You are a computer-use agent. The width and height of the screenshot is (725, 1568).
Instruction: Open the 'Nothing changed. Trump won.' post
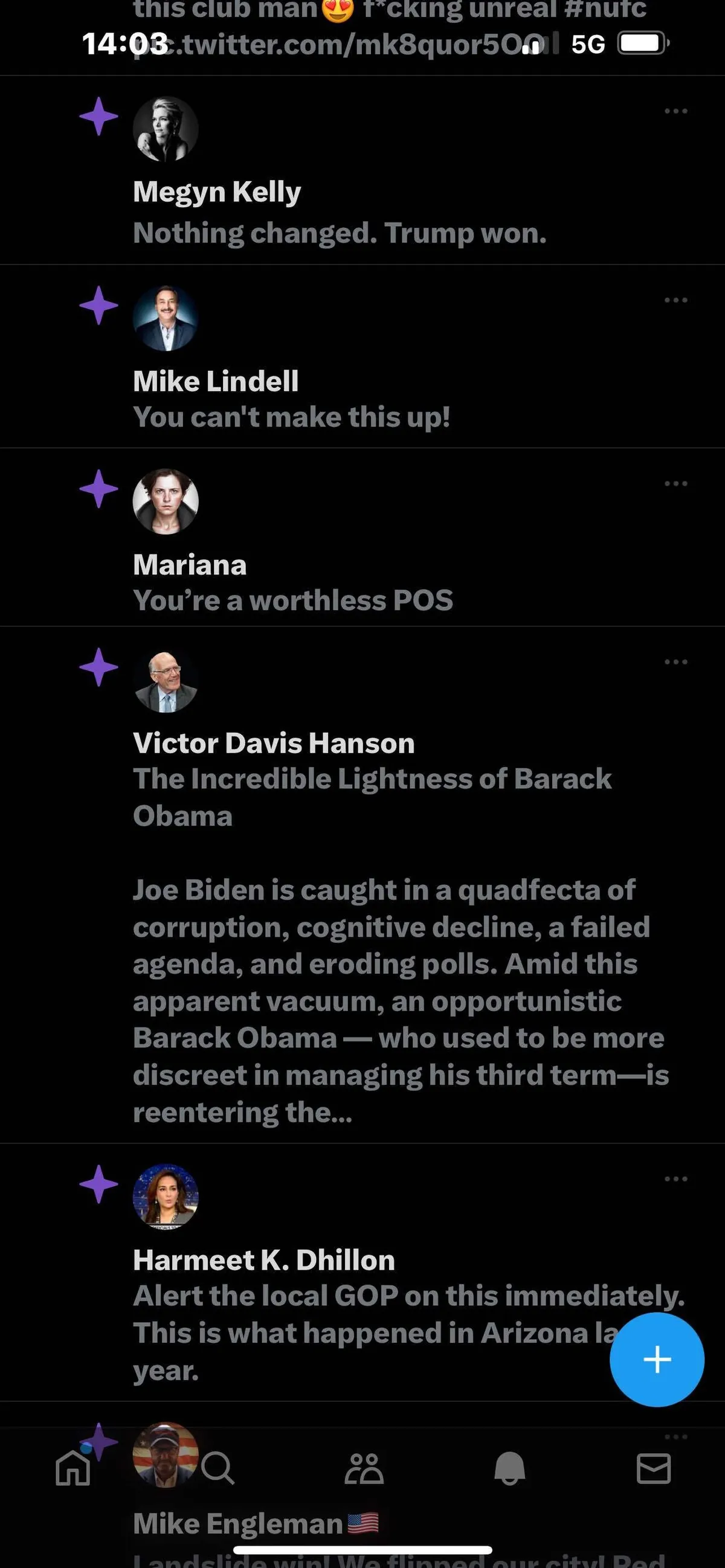pyautogui.click(x=340, y=233)
